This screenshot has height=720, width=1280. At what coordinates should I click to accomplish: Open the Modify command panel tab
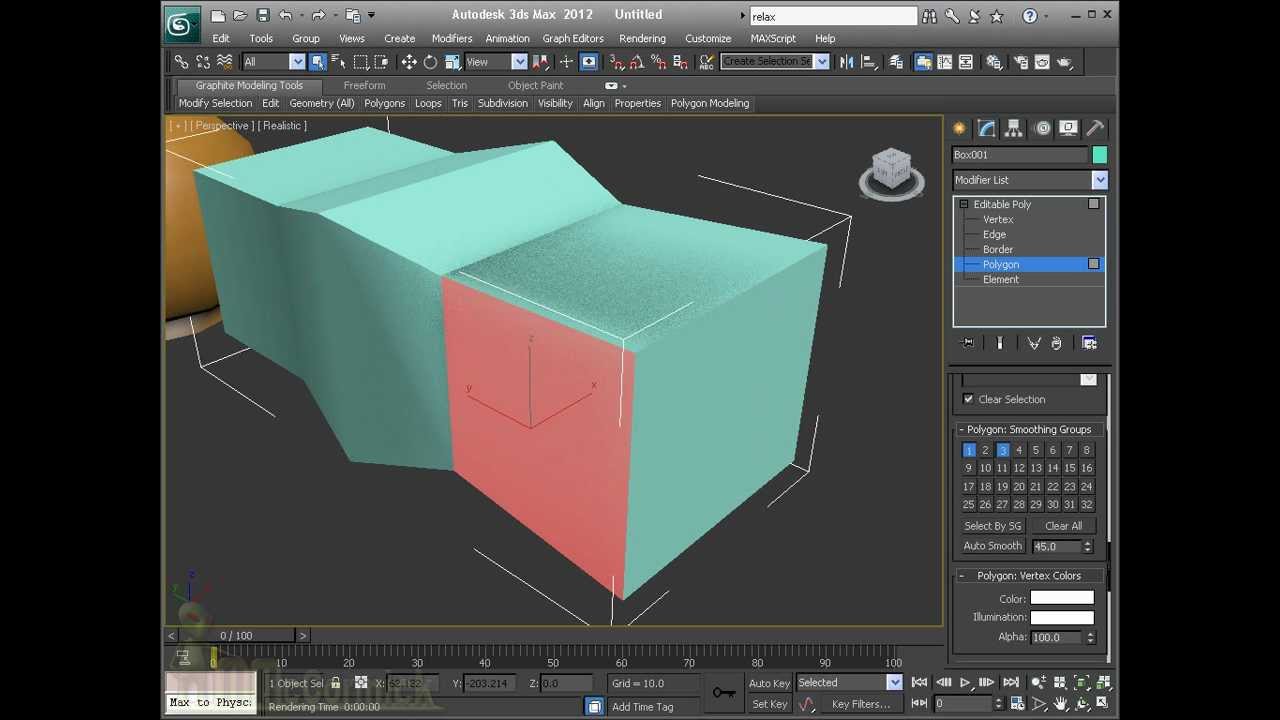click(987, 128)
